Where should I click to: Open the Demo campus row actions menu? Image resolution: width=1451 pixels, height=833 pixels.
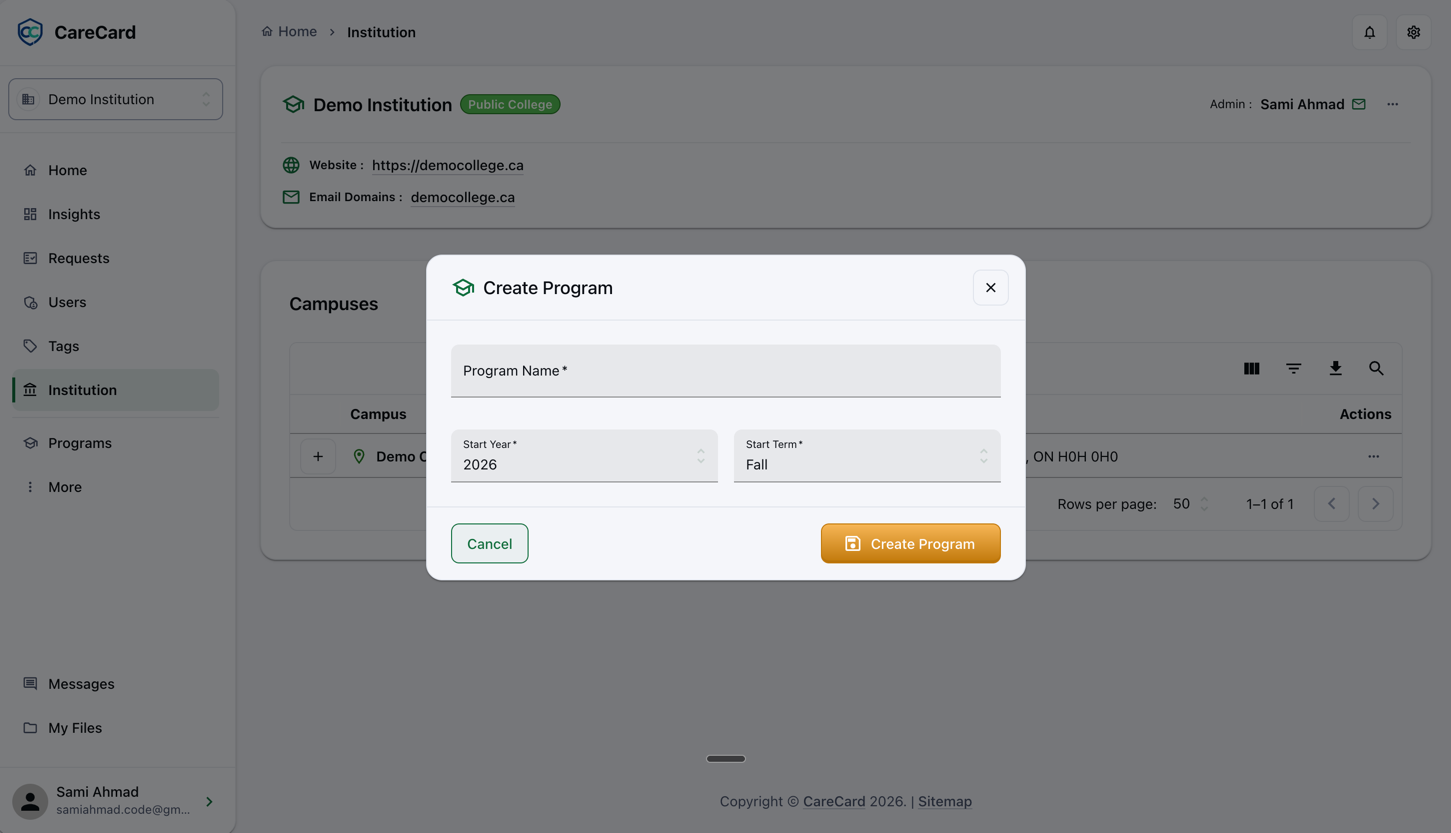pyautogui.click(x=1373, y=457)
